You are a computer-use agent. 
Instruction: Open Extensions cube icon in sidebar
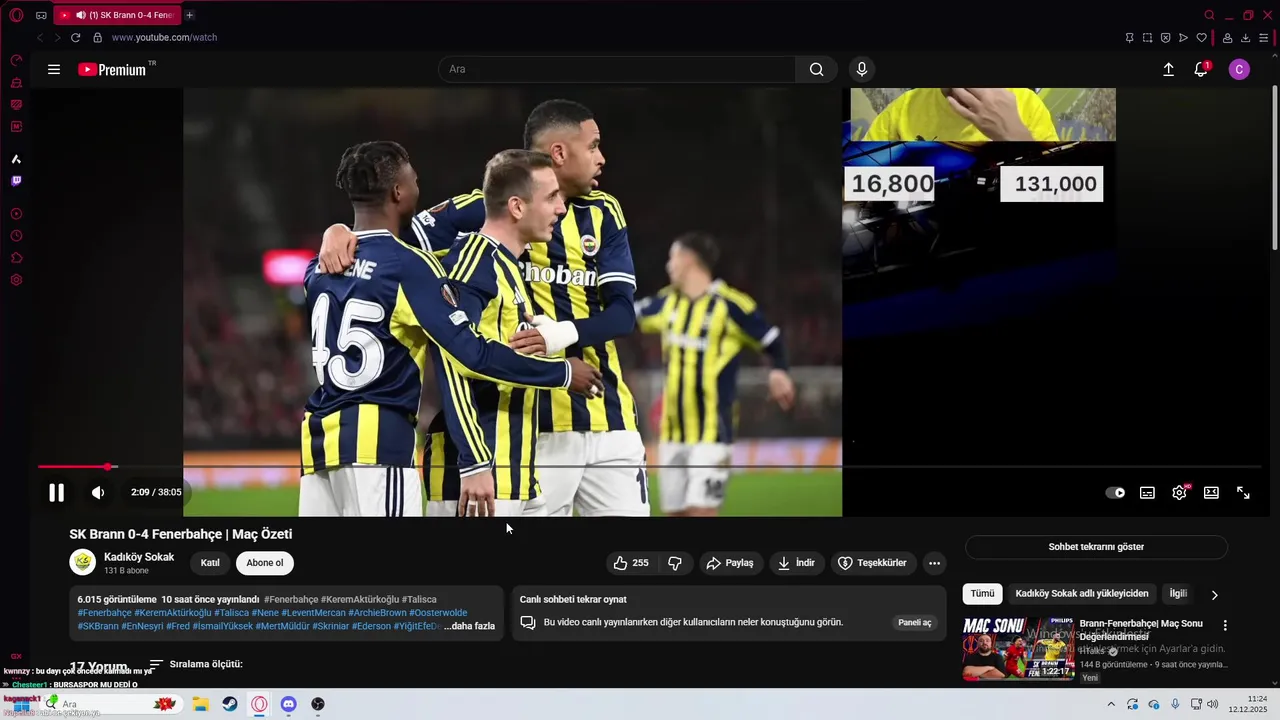(16, 258)
